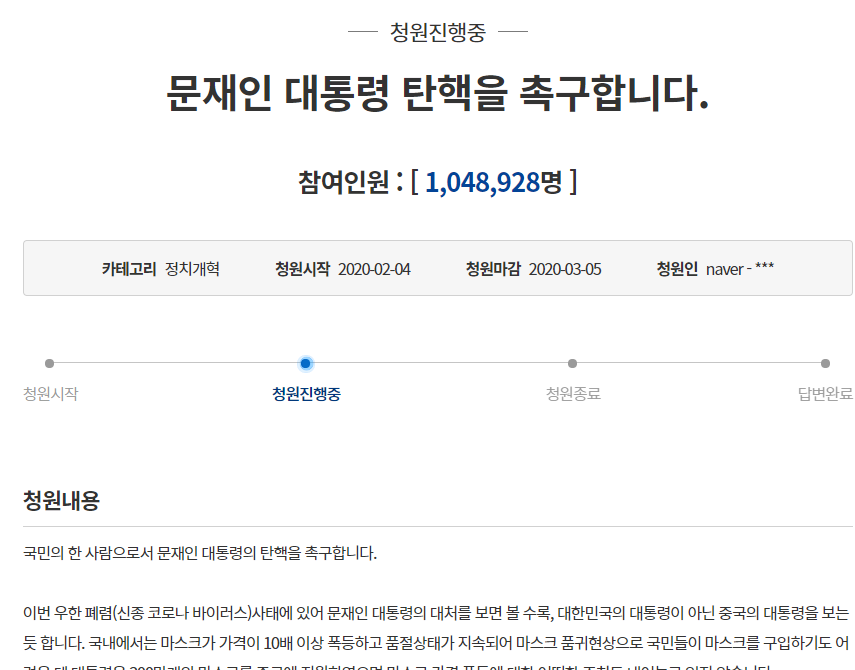This screenshot has height=670, width=855.
Task: Click the petition title 문재인 대통령 탄핵을 촉구합니다.
Action: (x=437, y=94)
